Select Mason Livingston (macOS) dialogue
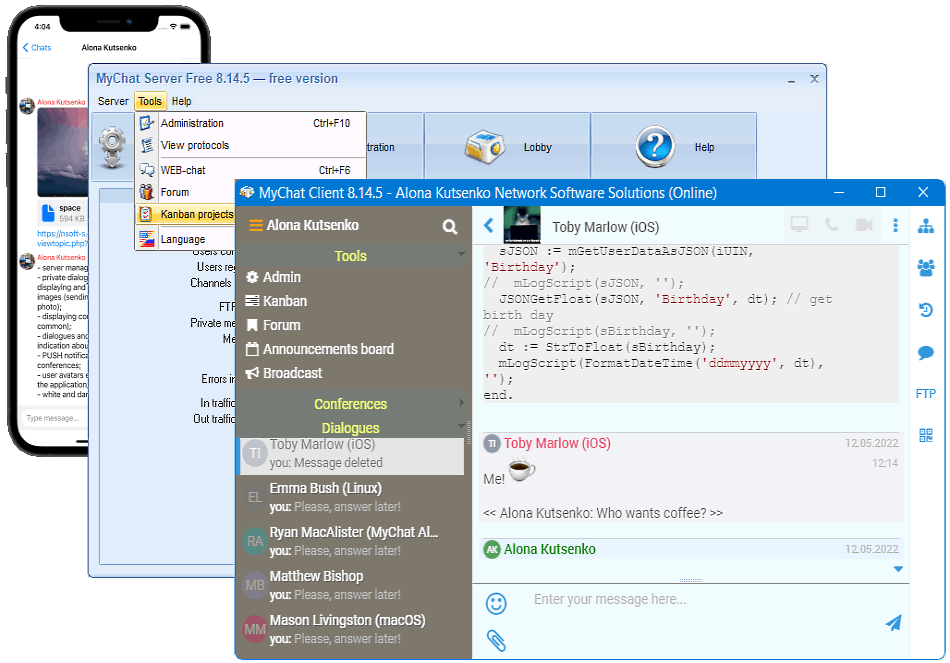The width and height of the screenshot is (950, 663). [352, 629]
